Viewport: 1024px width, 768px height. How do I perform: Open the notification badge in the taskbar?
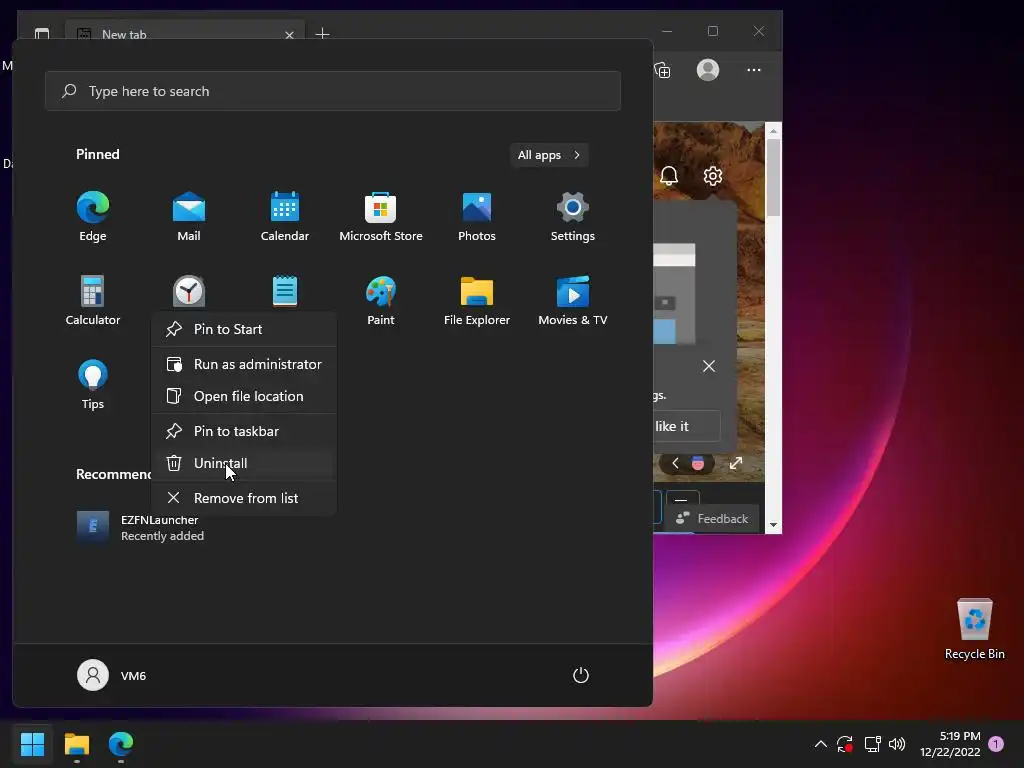pos(996,744)
